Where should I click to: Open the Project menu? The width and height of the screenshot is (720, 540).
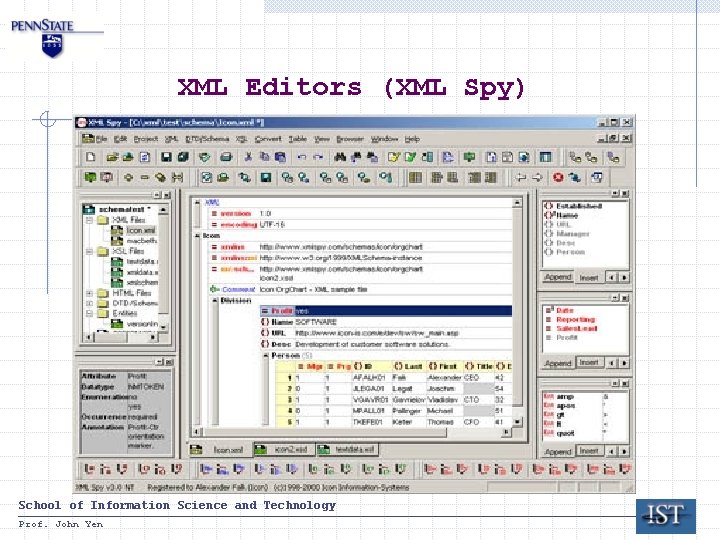tap(146, 139)
